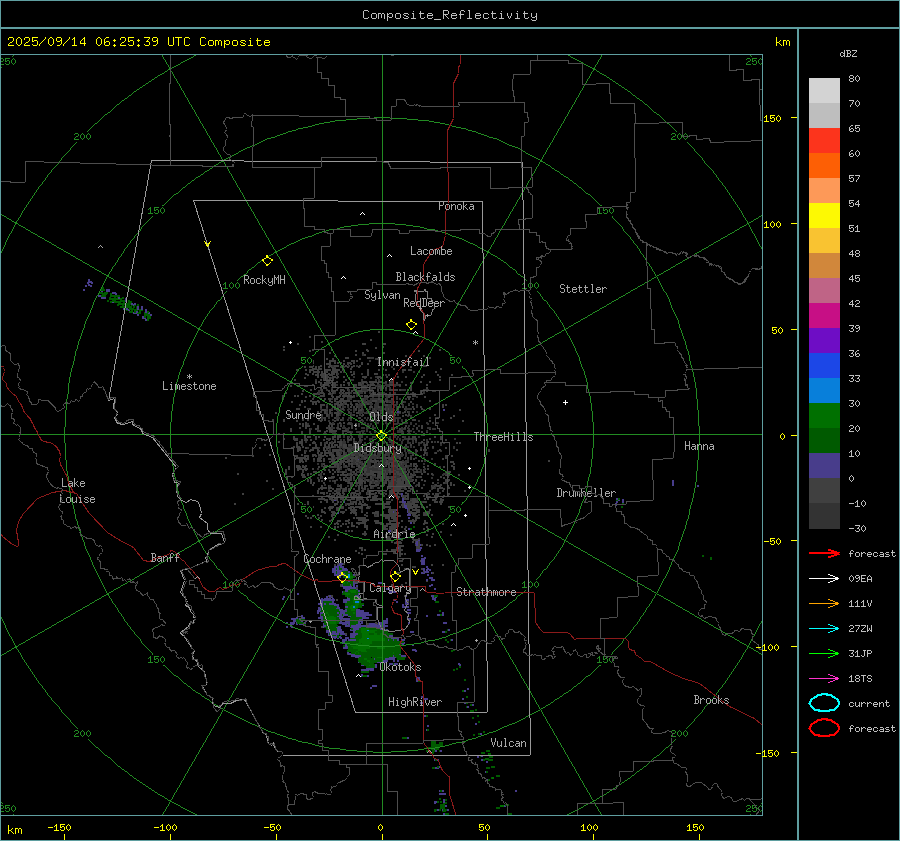Viewport: 900px width, 841px height.
Task: Click the dark green 10-20 dBZ swatch
Action: (824, 441)
